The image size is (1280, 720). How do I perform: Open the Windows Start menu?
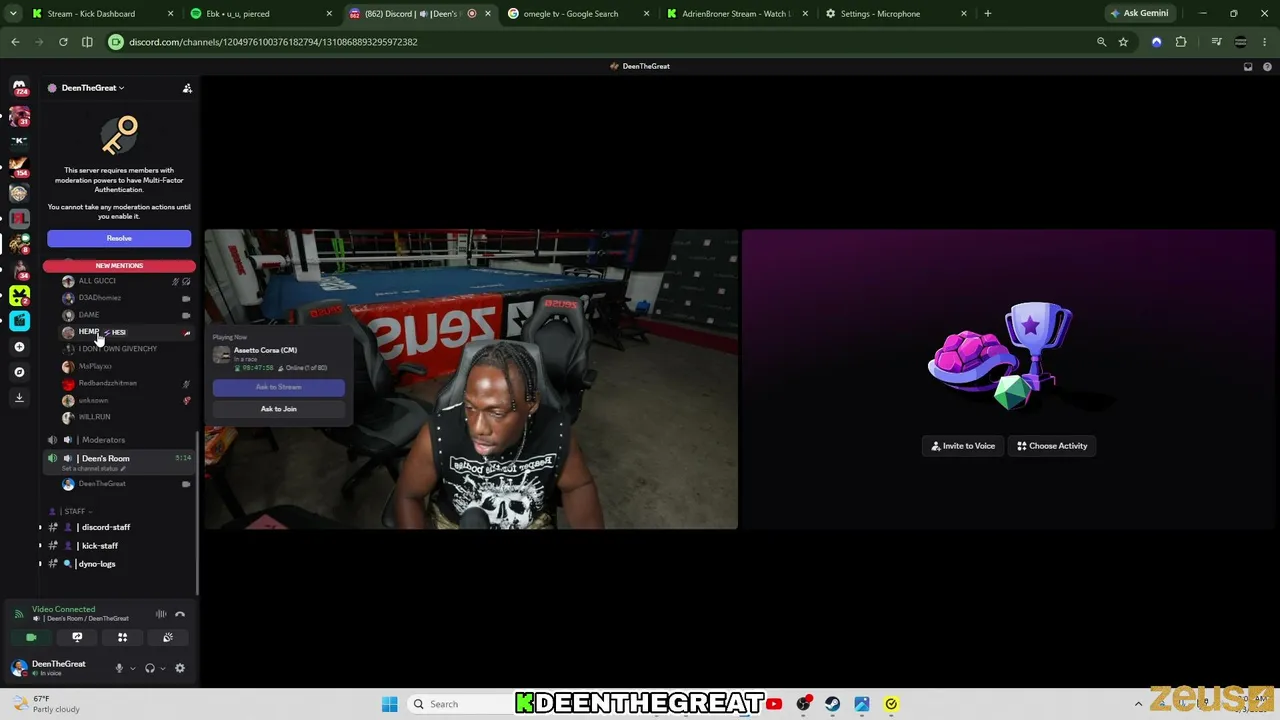point(390,704)
